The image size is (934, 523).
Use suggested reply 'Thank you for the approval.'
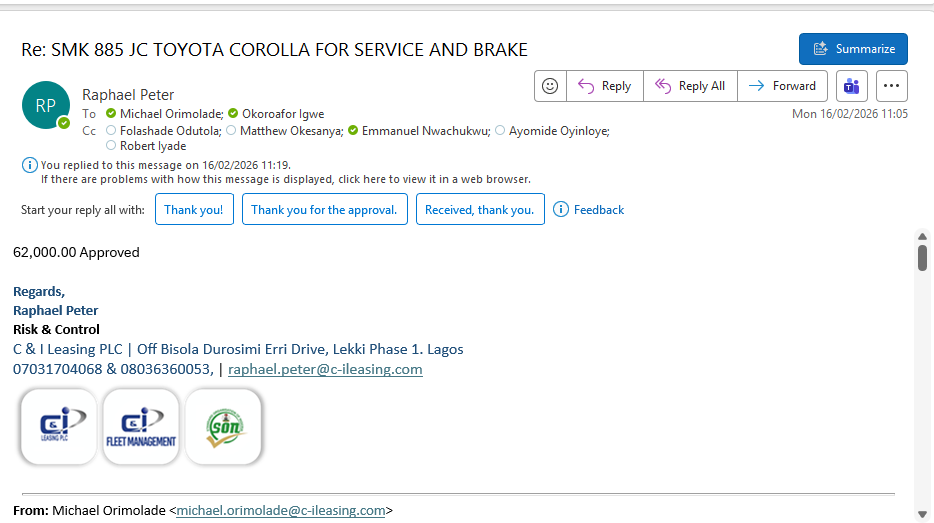click(325, 209)
